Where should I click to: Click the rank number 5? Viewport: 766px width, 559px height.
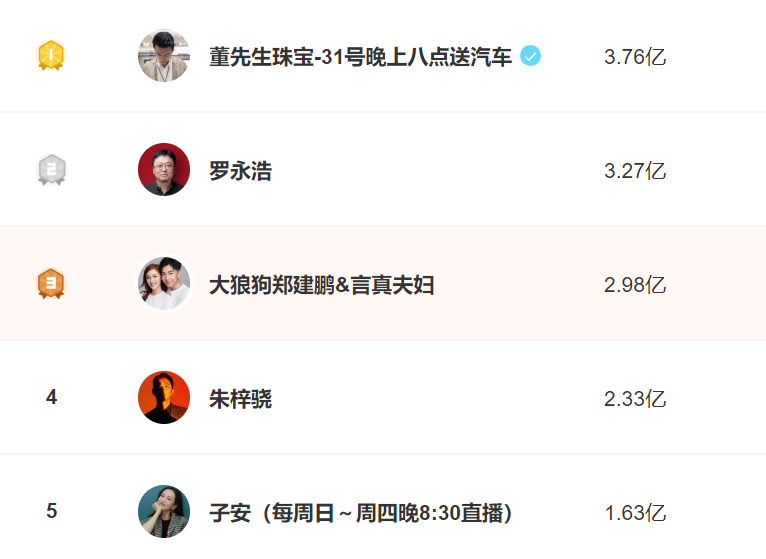tap(51, 512)
